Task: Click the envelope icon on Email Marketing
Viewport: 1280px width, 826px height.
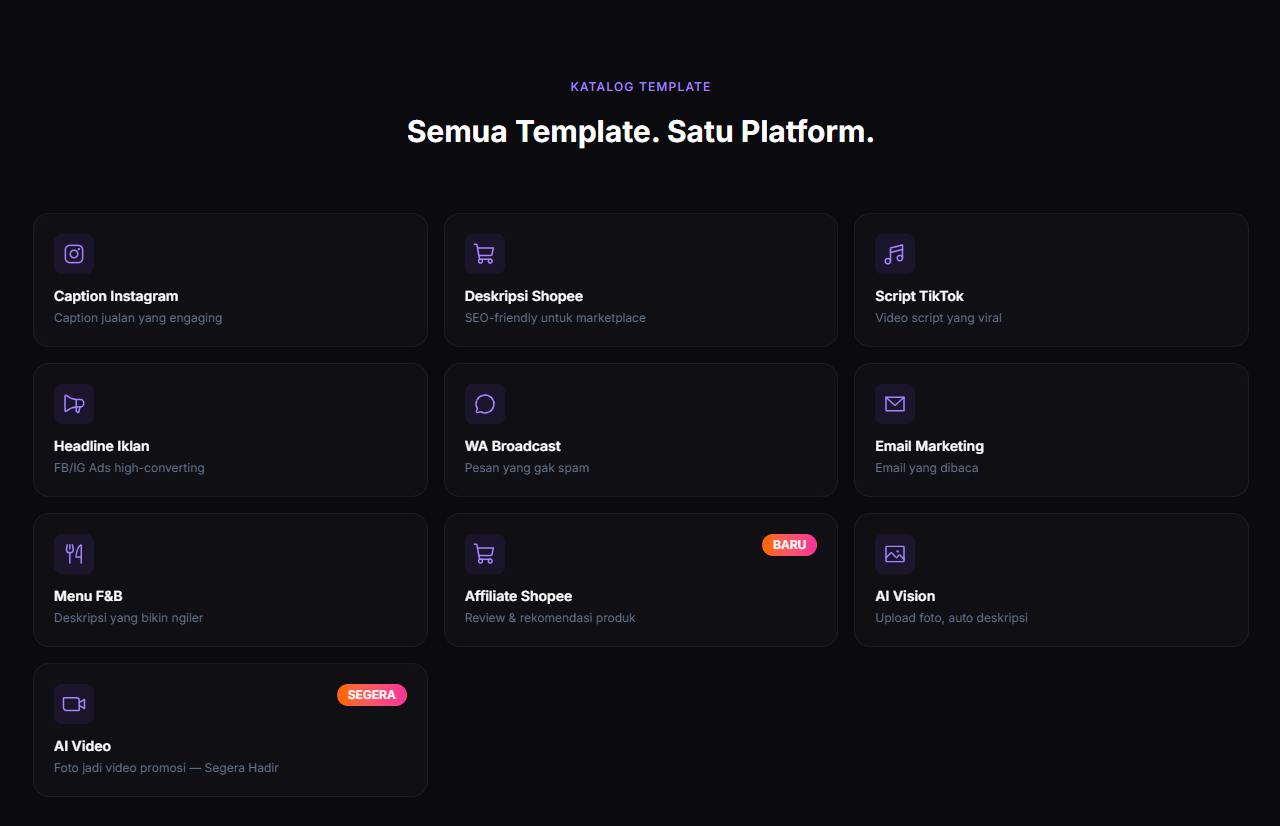Action: pyautogui.click(x=895, y=404)
